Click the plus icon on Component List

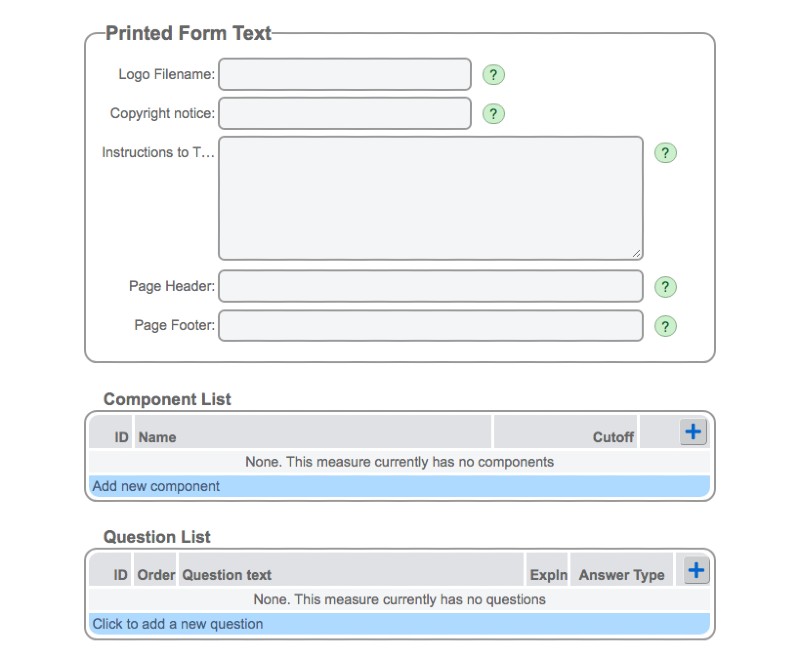pos(694,431)
